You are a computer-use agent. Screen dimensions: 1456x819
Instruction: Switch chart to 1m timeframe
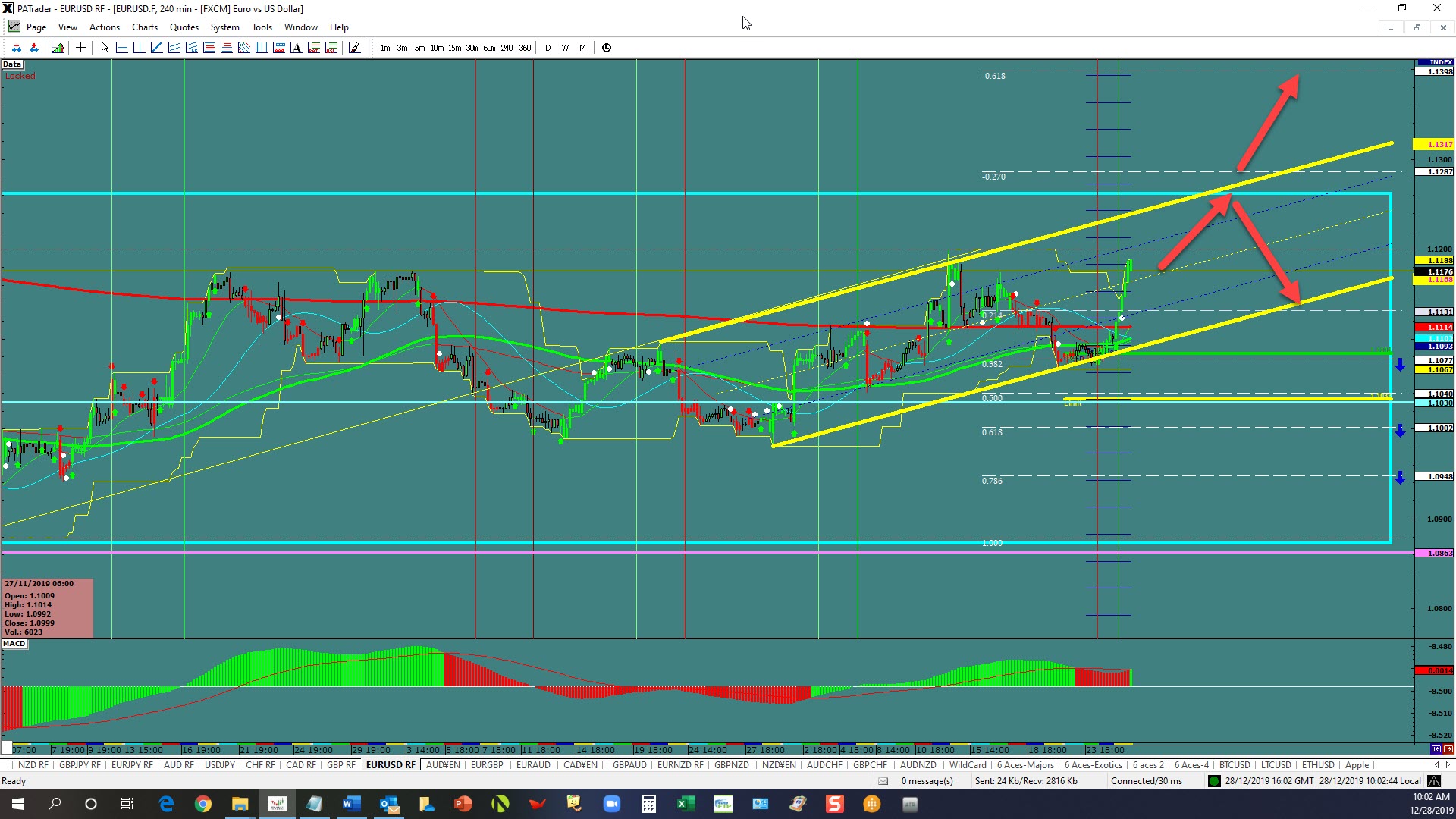[385, 48]
